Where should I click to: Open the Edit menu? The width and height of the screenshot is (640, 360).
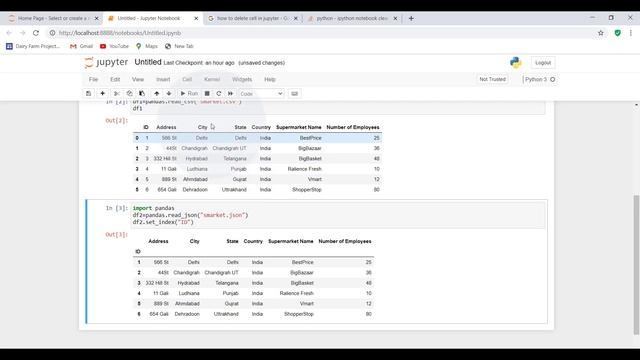[x=115, y=79]
